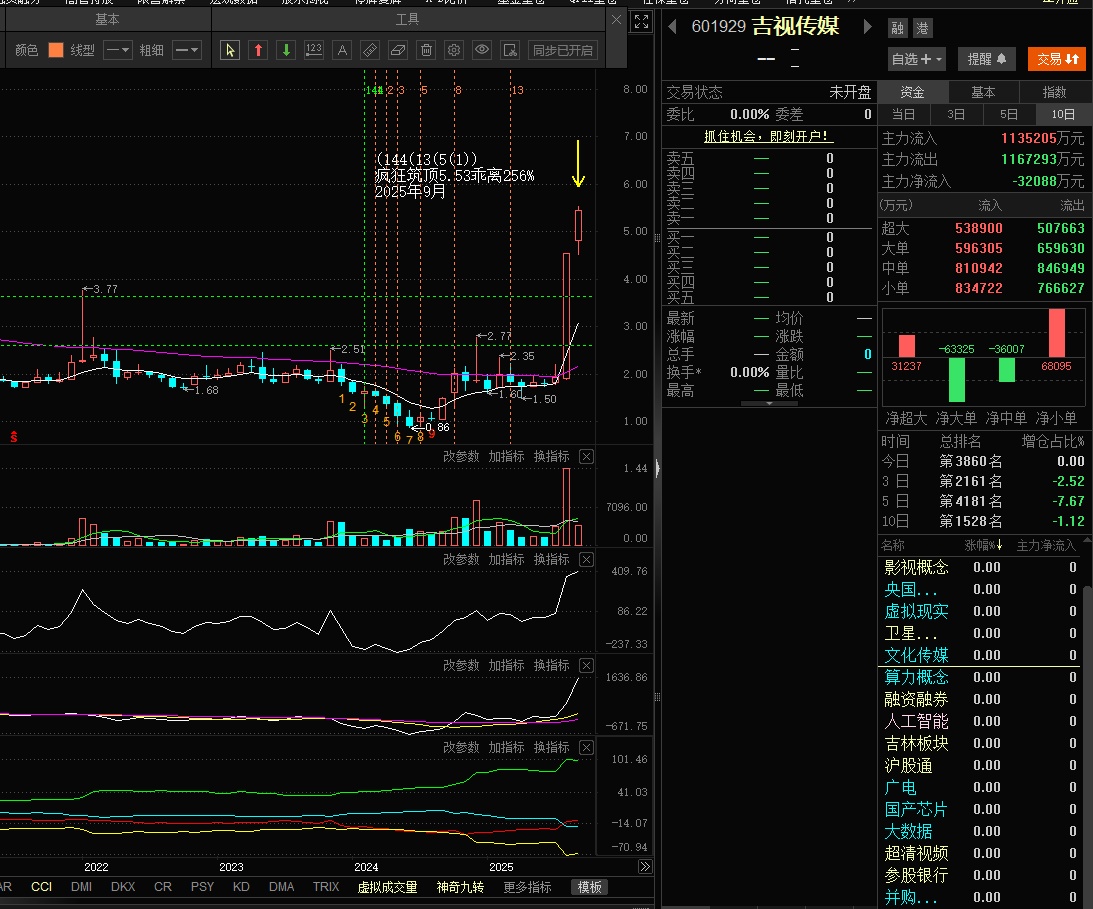1093x909 pixels.
Task: Select the 3日 period tab
Action: click(x=956, y=114)
